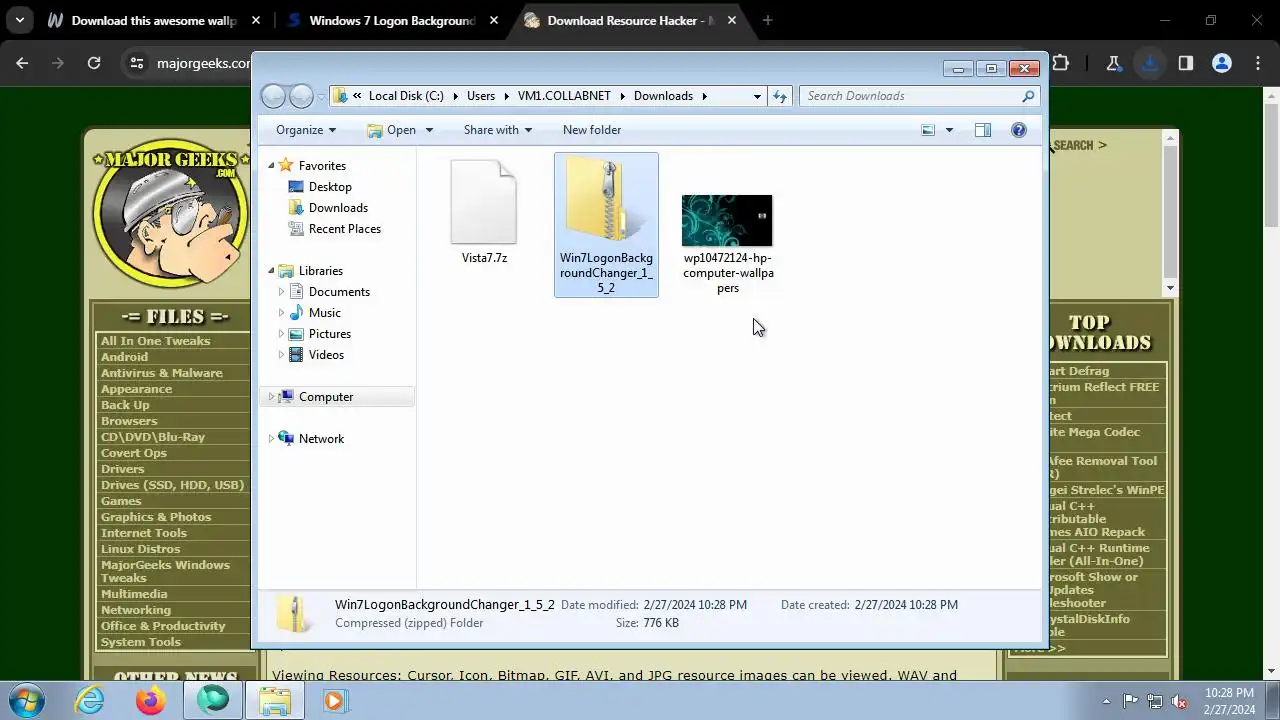This screenshot has height=720, width=1280.
Task: Open Antivirus & Malware category on MajorGeeks
Action: (x=162, y=373)
